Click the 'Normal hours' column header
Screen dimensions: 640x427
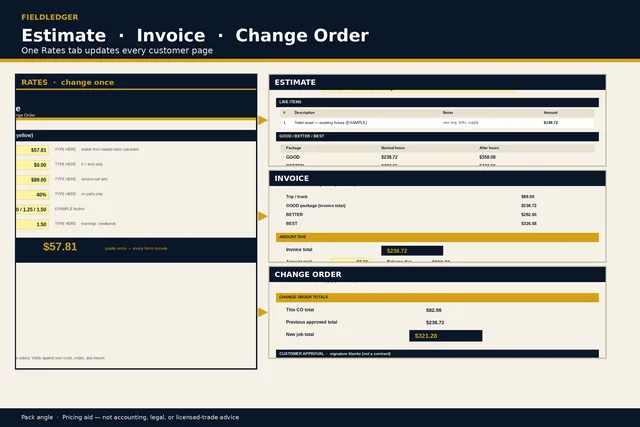(393, 148)
